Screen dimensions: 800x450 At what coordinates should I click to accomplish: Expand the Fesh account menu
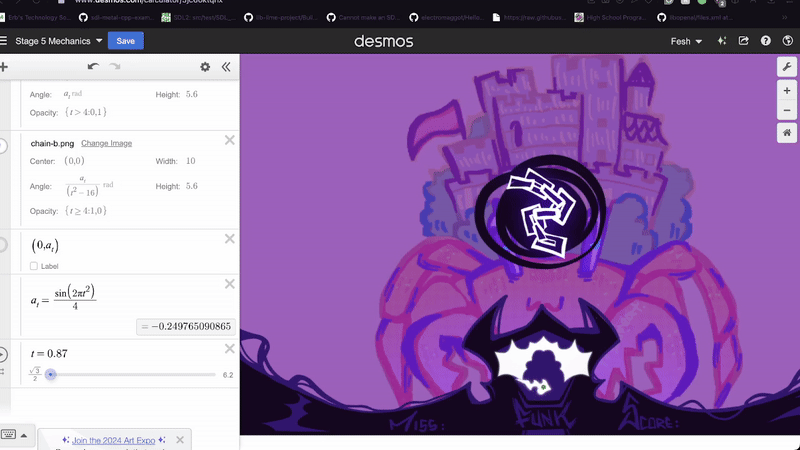686,41
